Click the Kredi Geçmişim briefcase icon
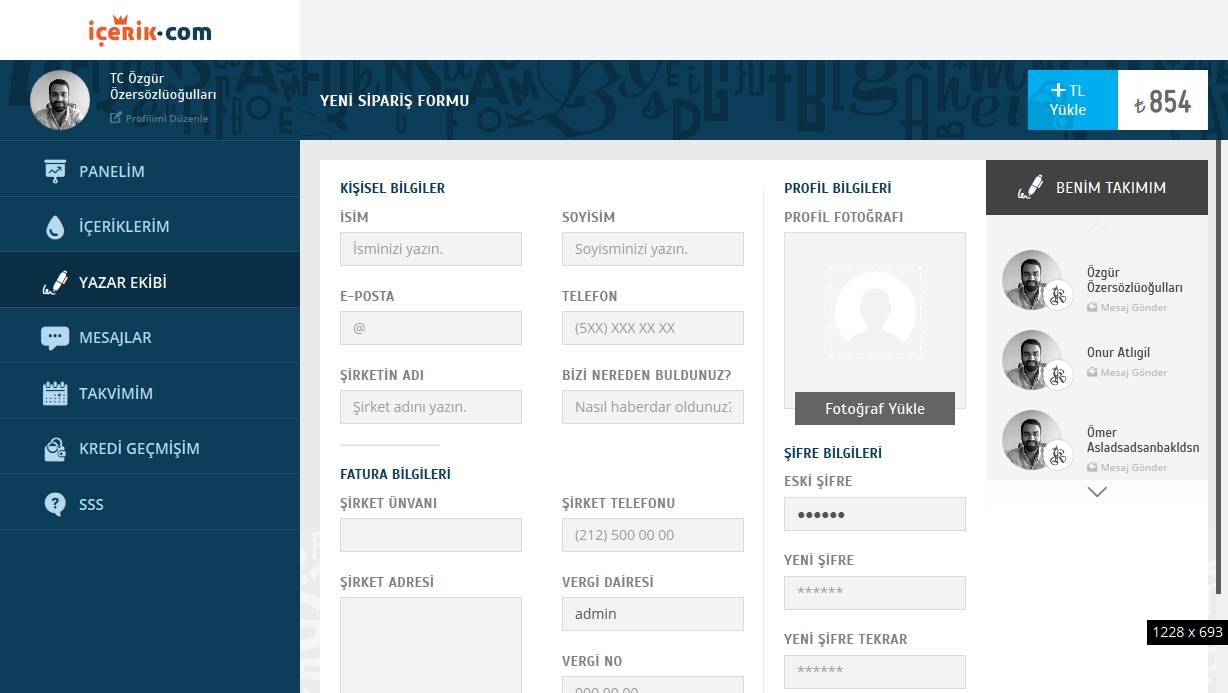 [54, 447]
